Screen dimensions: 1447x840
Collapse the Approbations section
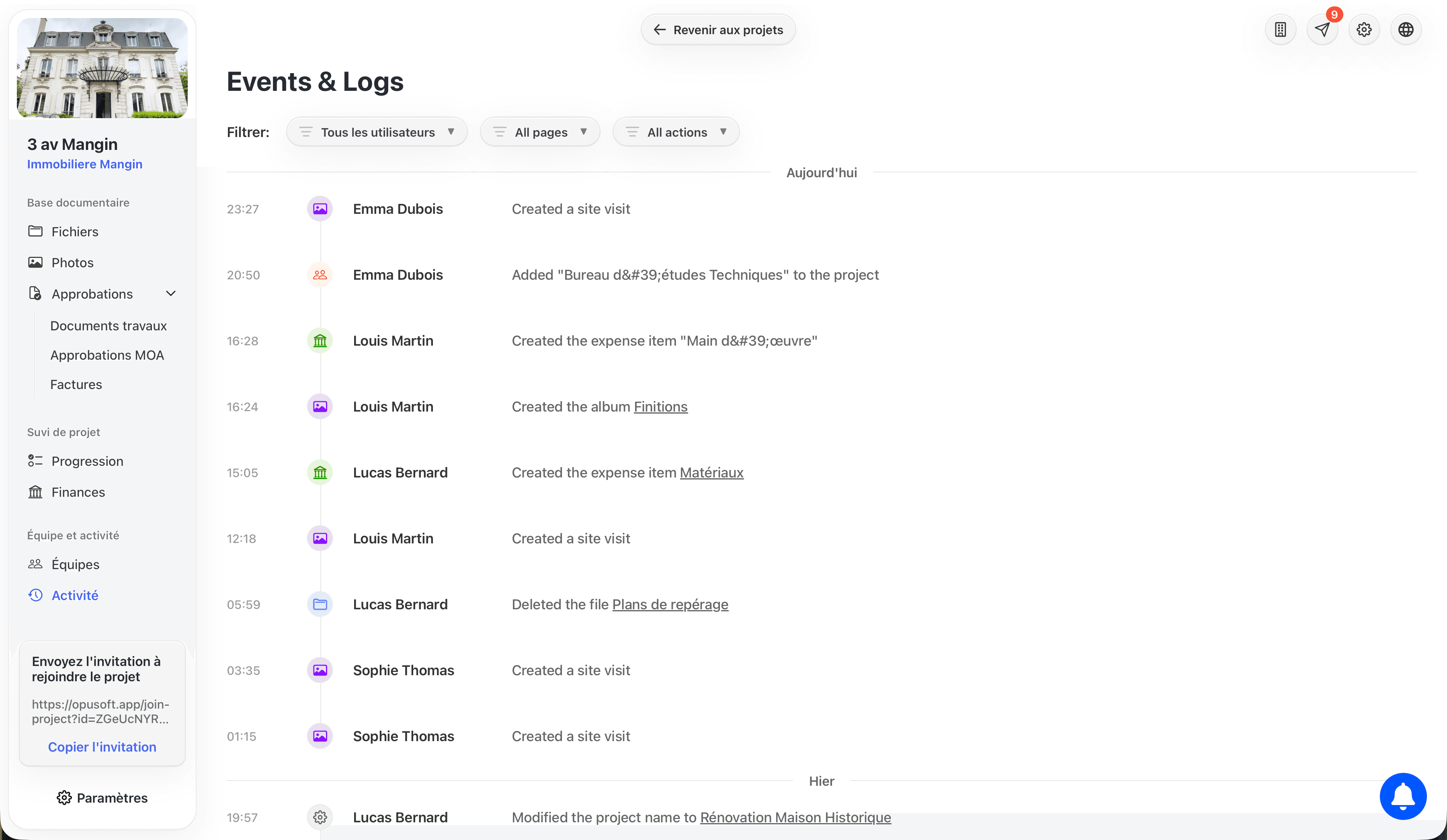[170, 293]
